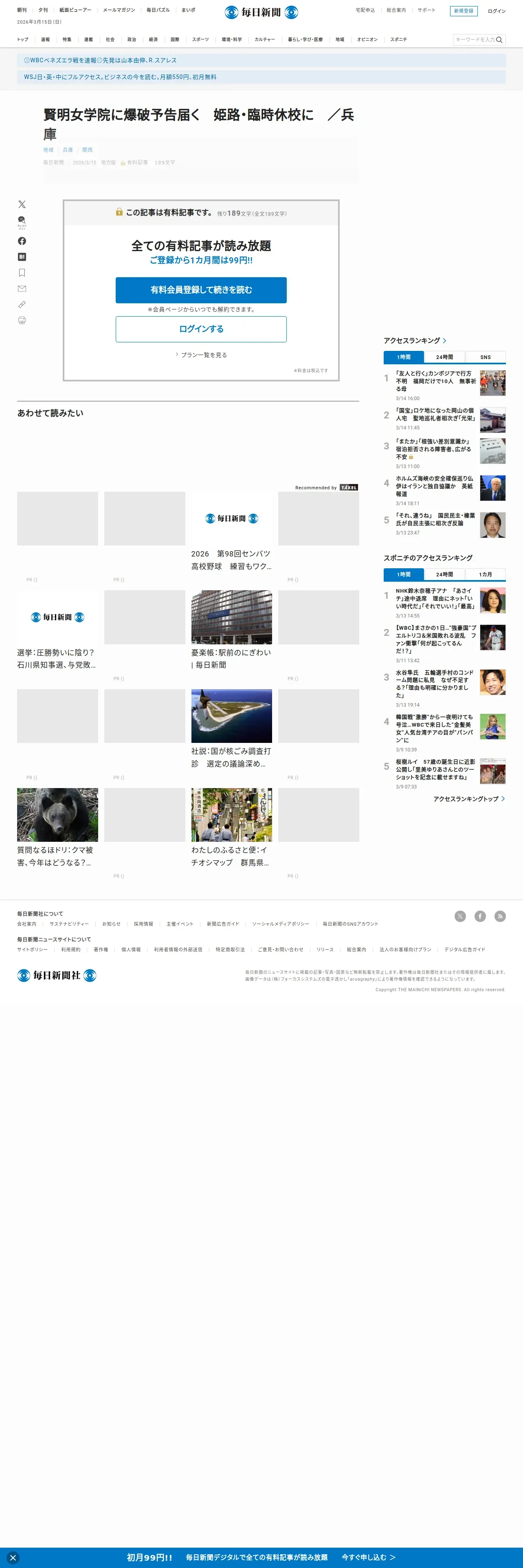Viewport: 523px width, 1568px height.
Task: Open WSJ full access promotion banner
Action: (x=261, y=77)
